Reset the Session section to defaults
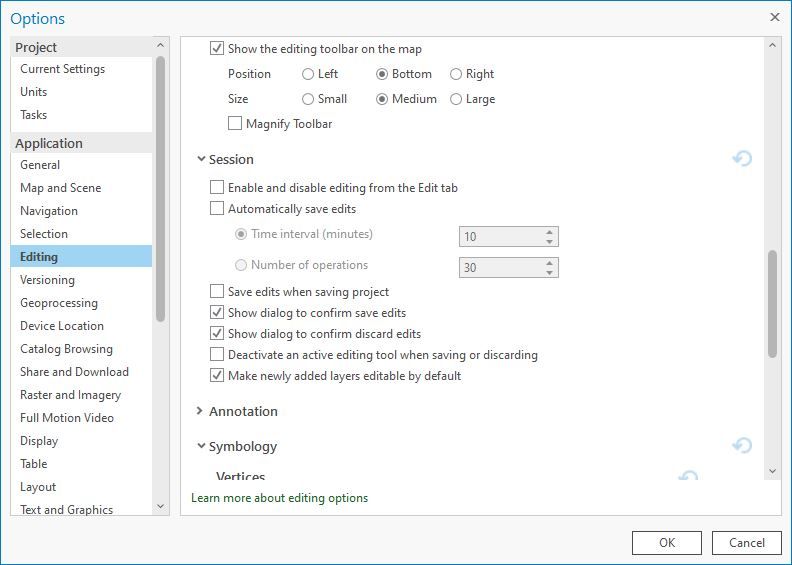Image resolution: width=792 pixels, height=565 pixels. pyautogui.click(x=742, y=159)
